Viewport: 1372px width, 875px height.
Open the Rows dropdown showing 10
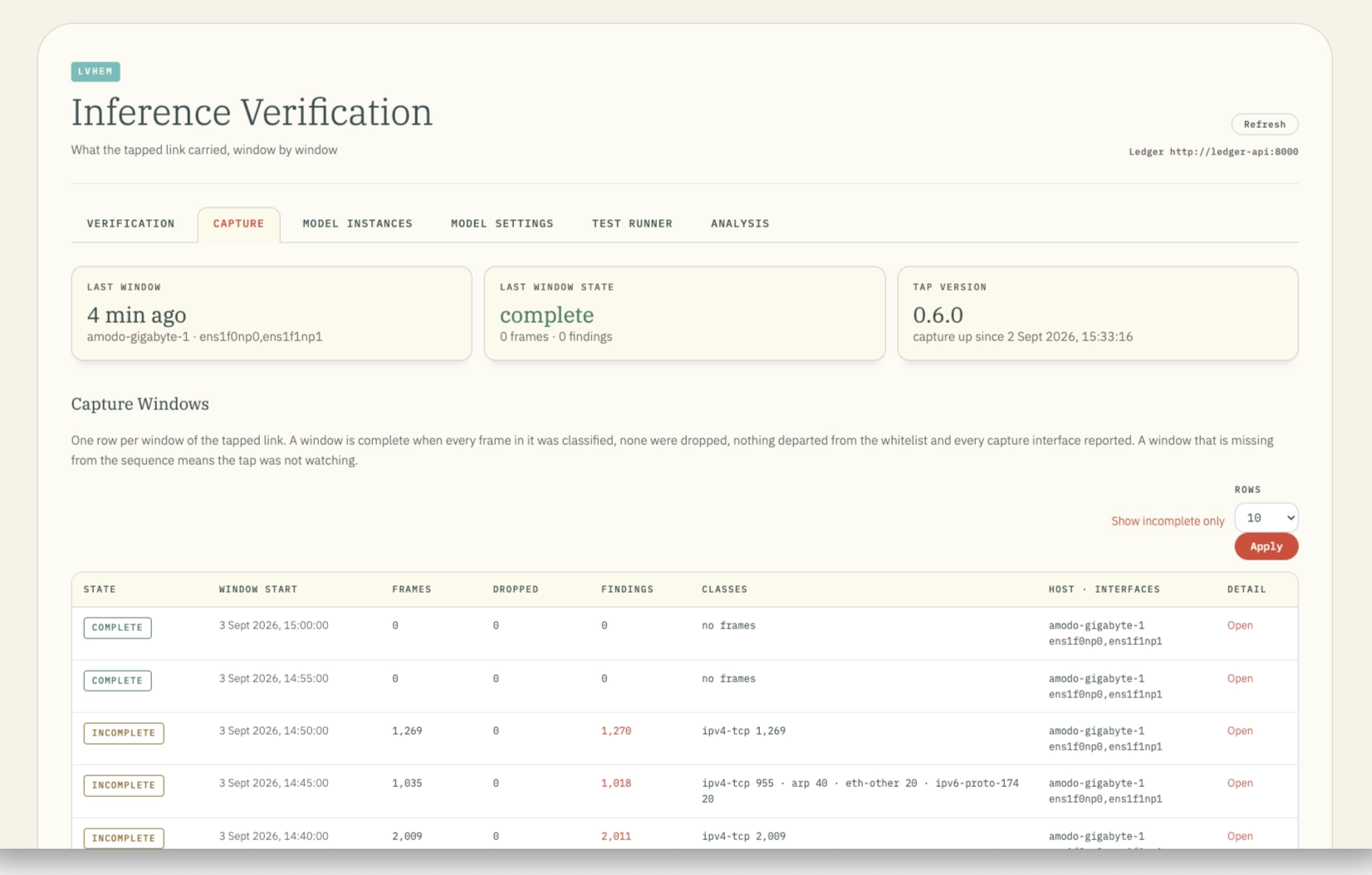(1266, 518)
